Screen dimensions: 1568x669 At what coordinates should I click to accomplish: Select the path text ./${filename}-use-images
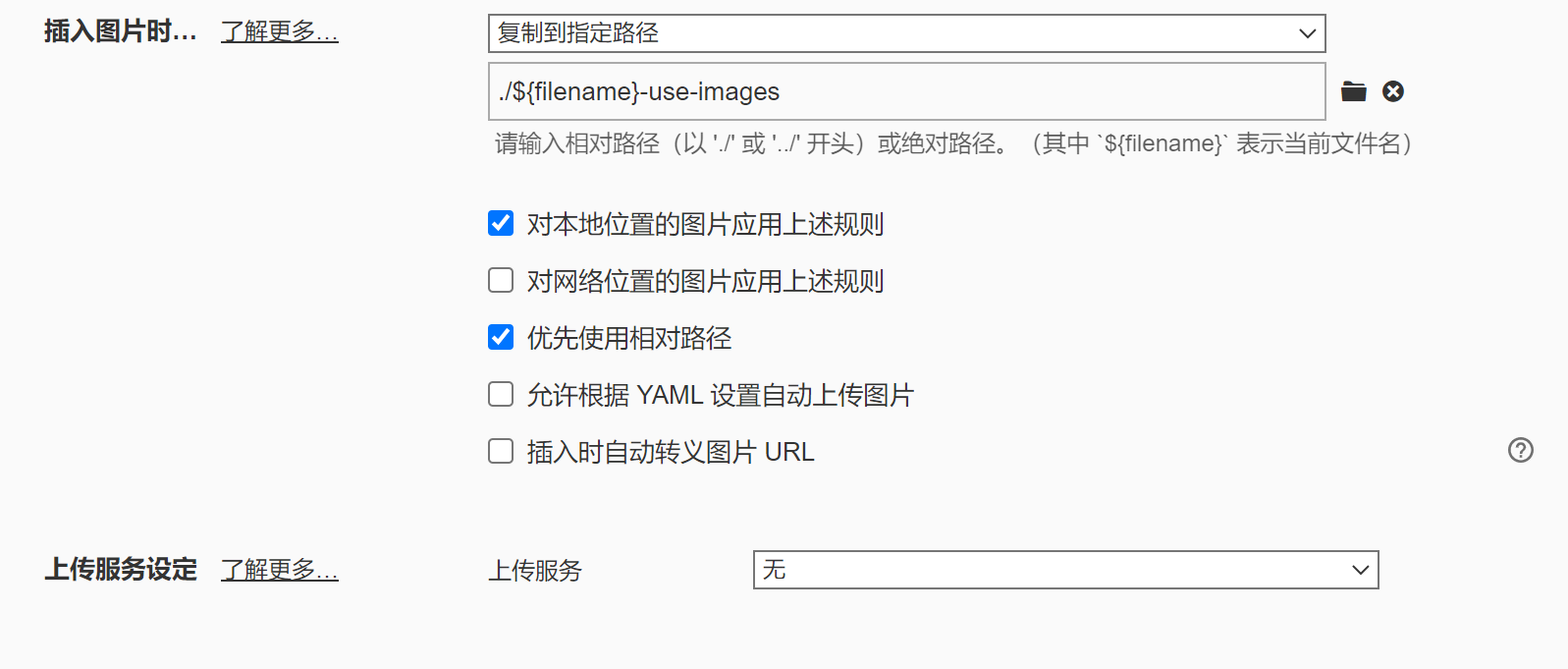coord(635,91)
